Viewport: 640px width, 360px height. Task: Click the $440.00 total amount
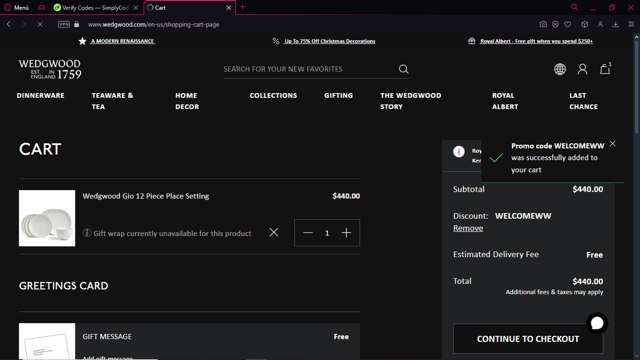point(587,281)
